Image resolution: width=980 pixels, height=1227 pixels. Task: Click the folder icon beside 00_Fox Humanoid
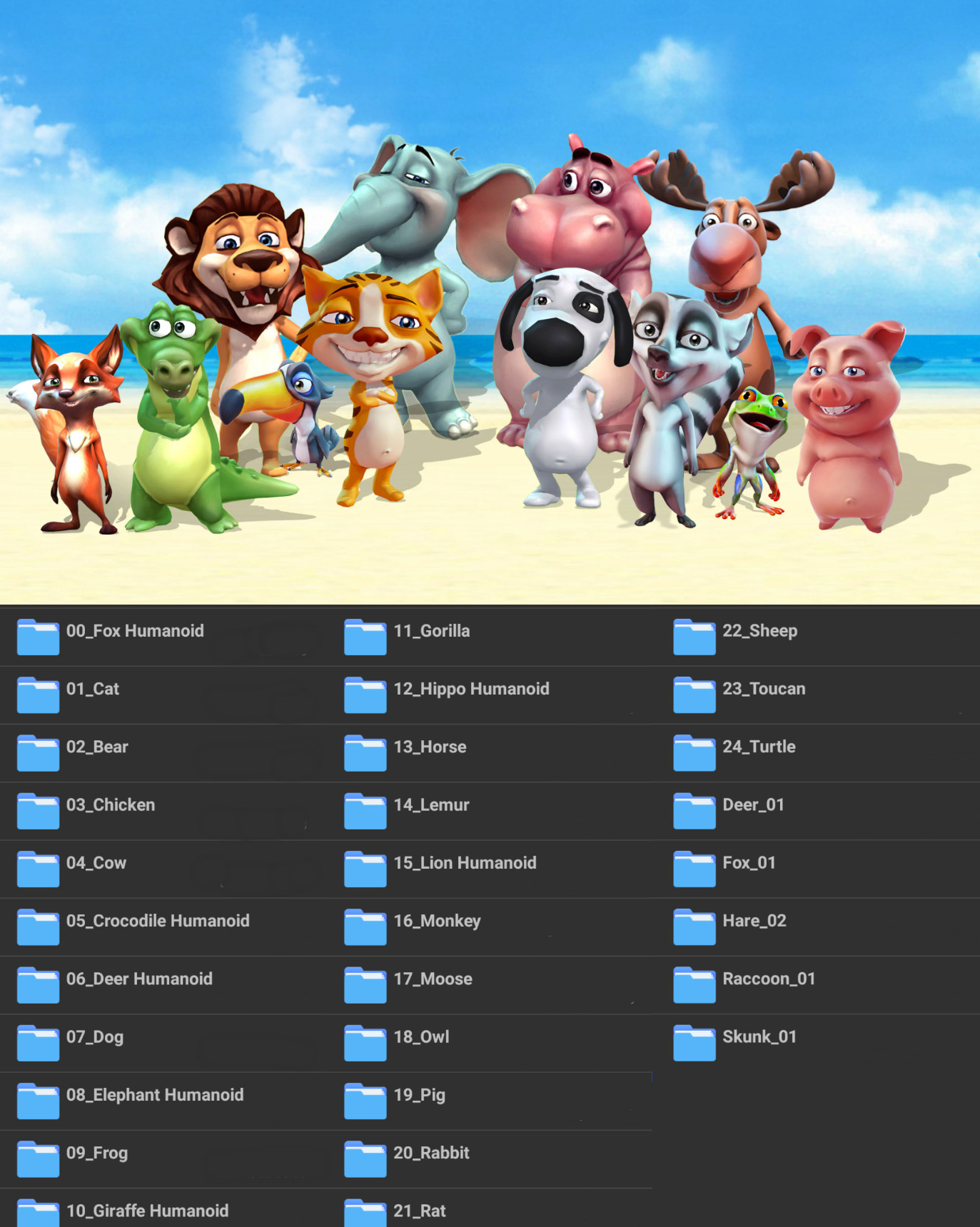tap(38, 637)
